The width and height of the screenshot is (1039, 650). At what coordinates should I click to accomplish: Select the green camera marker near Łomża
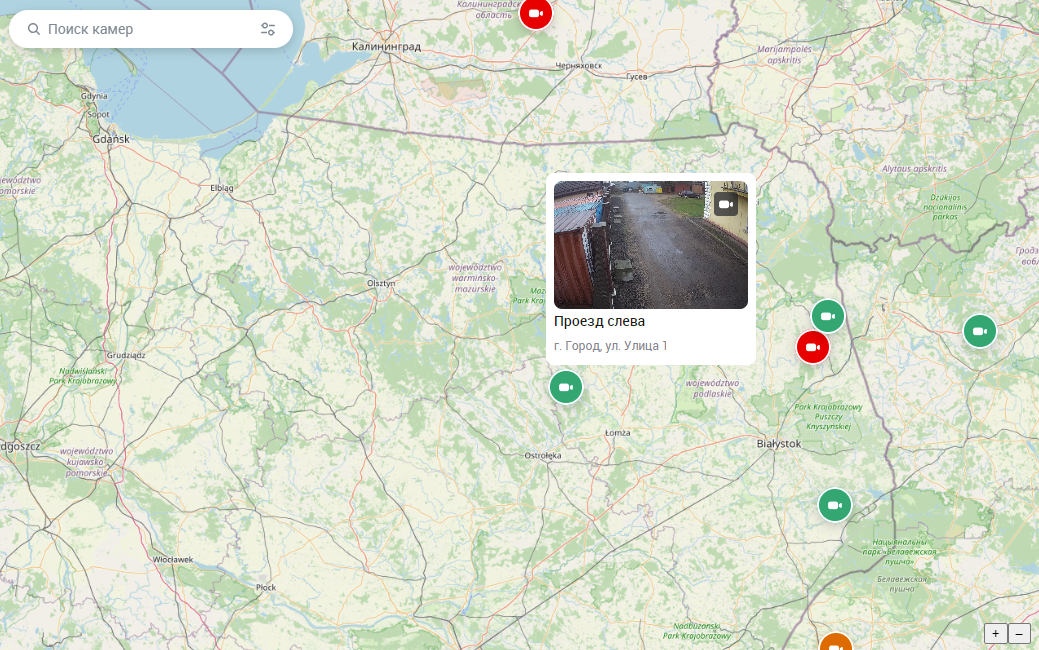566,387
